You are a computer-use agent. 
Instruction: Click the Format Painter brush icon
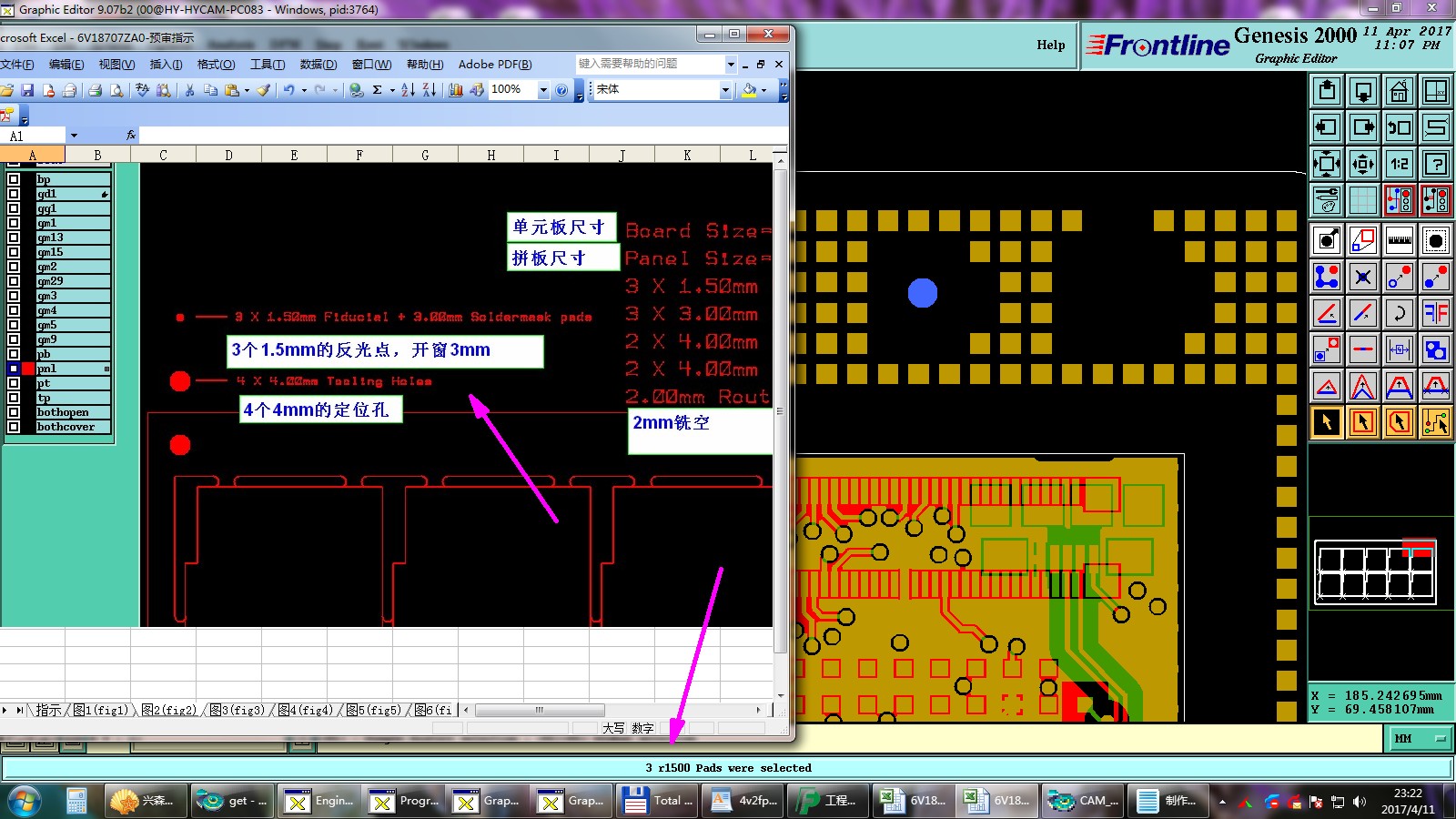pos(263,90)
